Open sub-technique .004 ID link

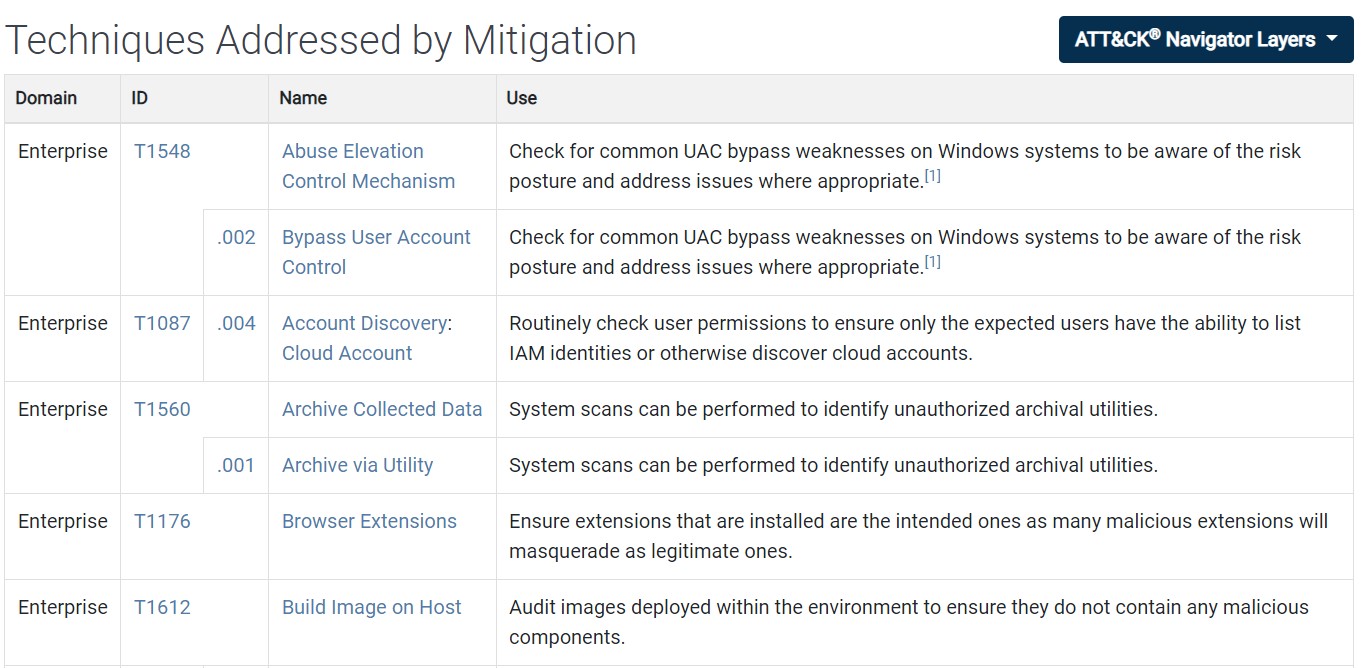pos(236,323)
